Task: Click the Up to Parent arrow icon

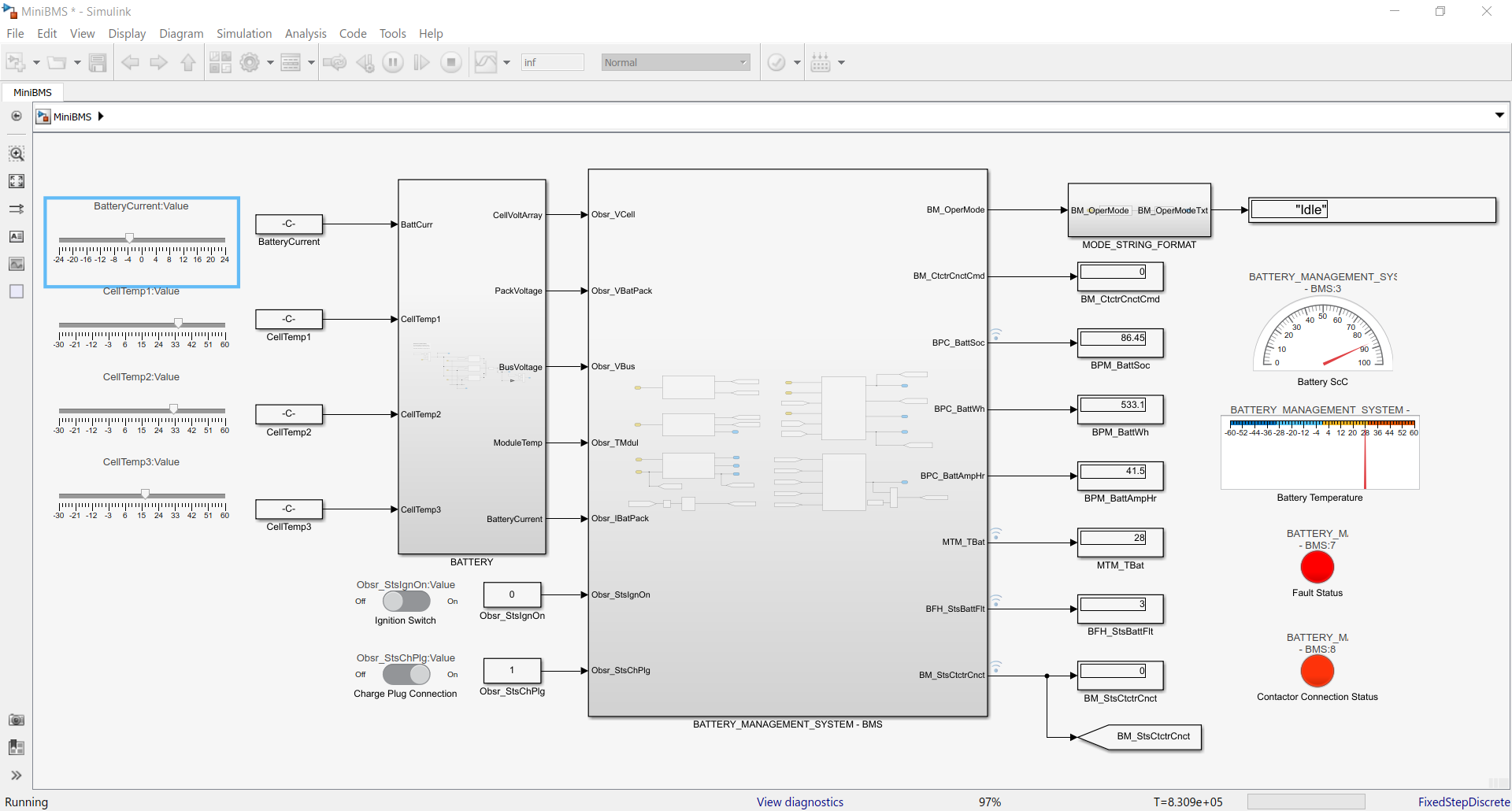Action: (188, 62)
